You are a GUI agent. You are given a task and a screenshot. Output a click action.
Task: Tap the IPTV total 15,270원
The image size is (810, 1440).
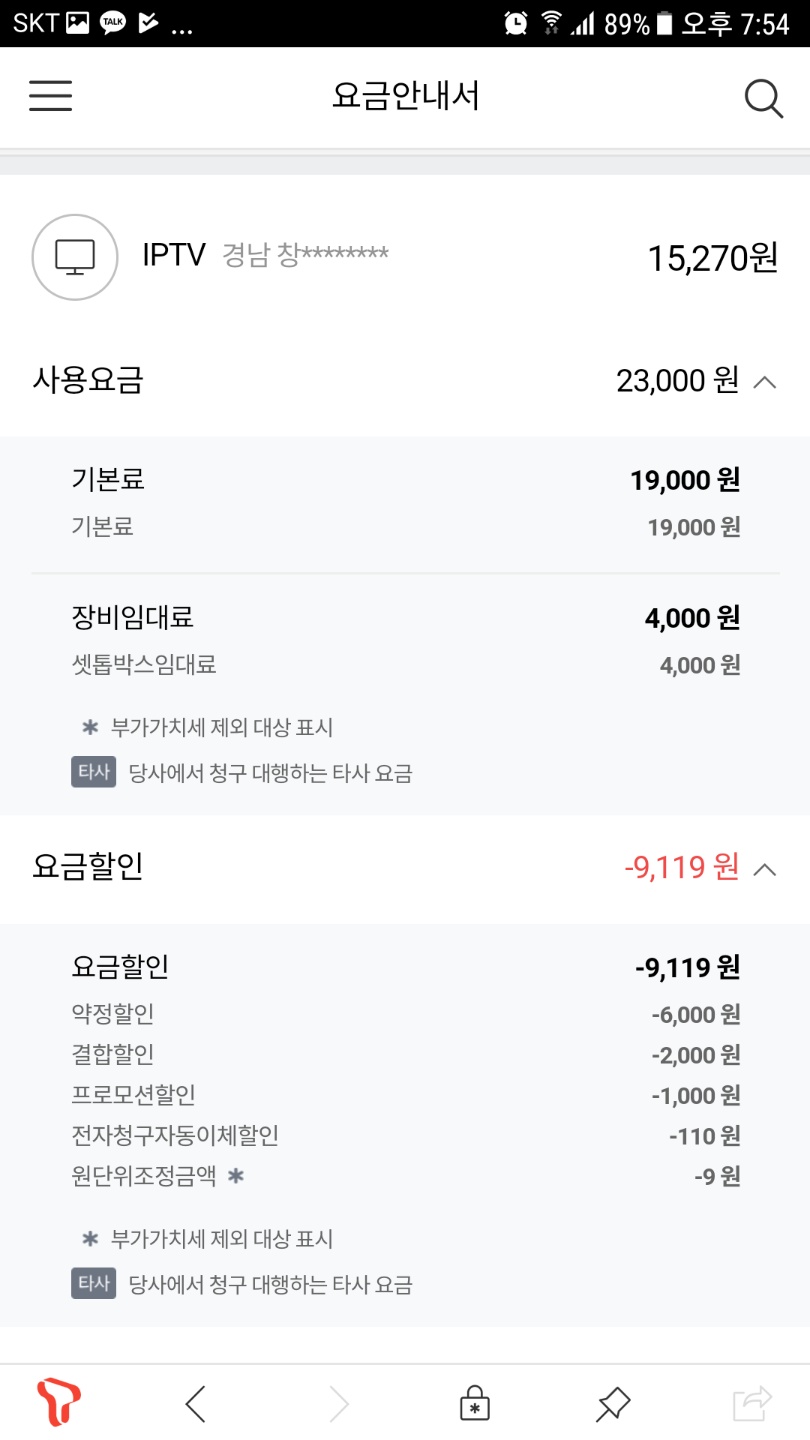point(712,258)
